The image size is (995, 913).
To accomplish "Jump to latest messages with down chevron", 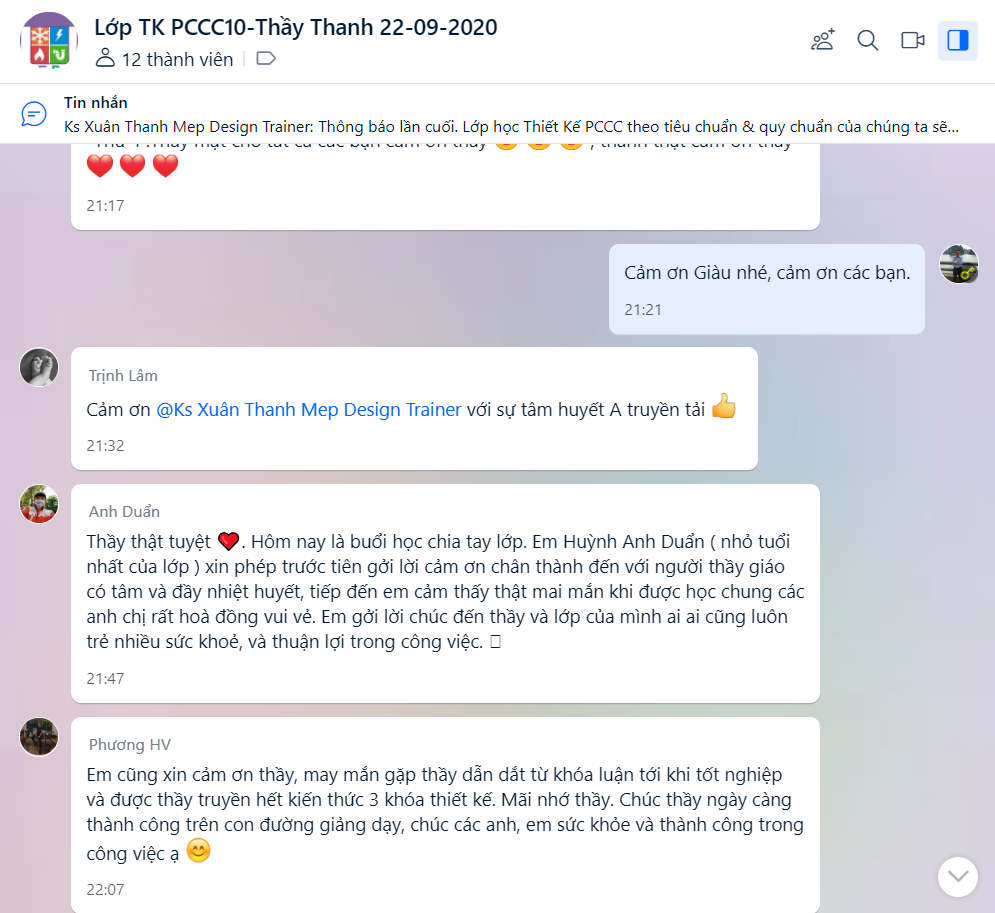I will click(958, 877).
